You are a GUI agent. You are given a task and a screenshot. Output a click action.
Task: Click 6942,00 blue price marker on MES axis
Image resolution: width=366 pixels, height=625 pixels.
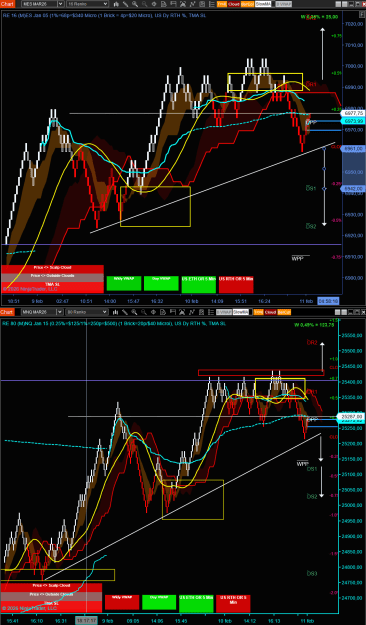[x=353, y=189]
